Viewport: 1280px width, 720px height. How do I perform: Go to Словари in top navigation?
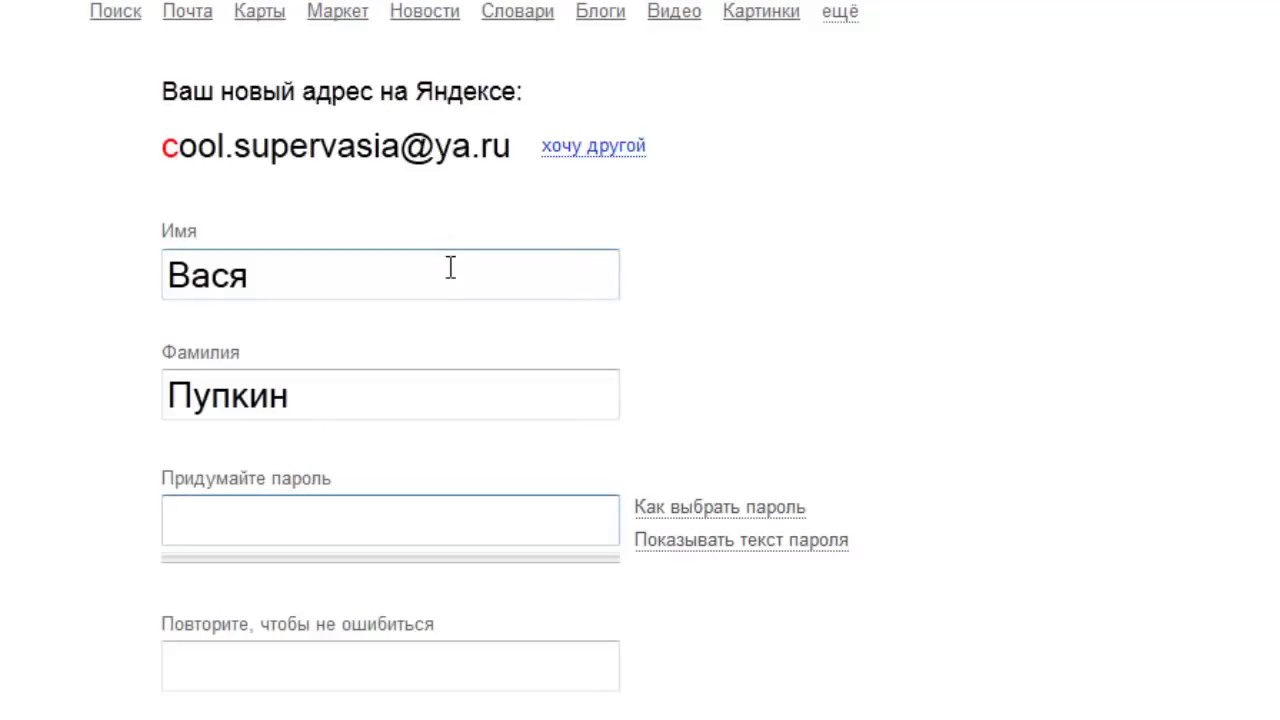[517, 11]
